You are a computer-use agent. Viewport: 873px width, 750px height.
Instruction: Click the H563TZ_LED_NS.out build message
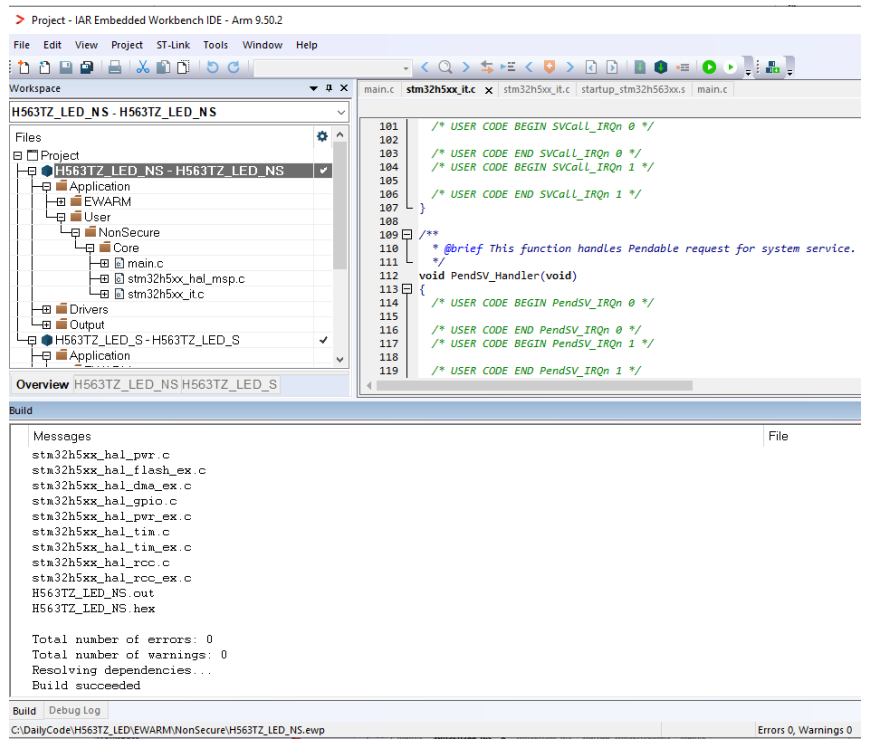tap(93, 594)
